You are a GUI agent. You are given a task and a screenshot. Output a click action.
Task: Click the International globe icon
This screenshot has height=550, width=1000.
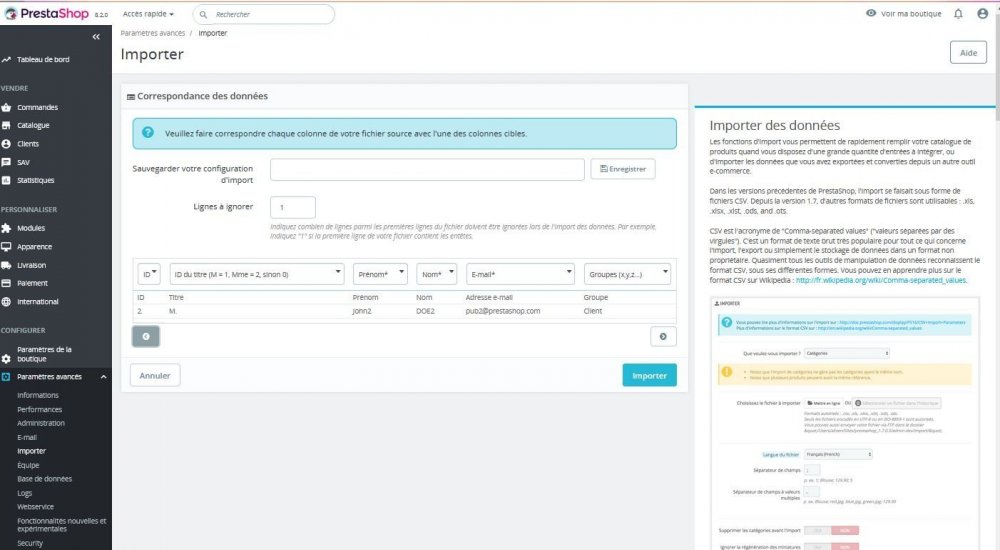(6, 301)
